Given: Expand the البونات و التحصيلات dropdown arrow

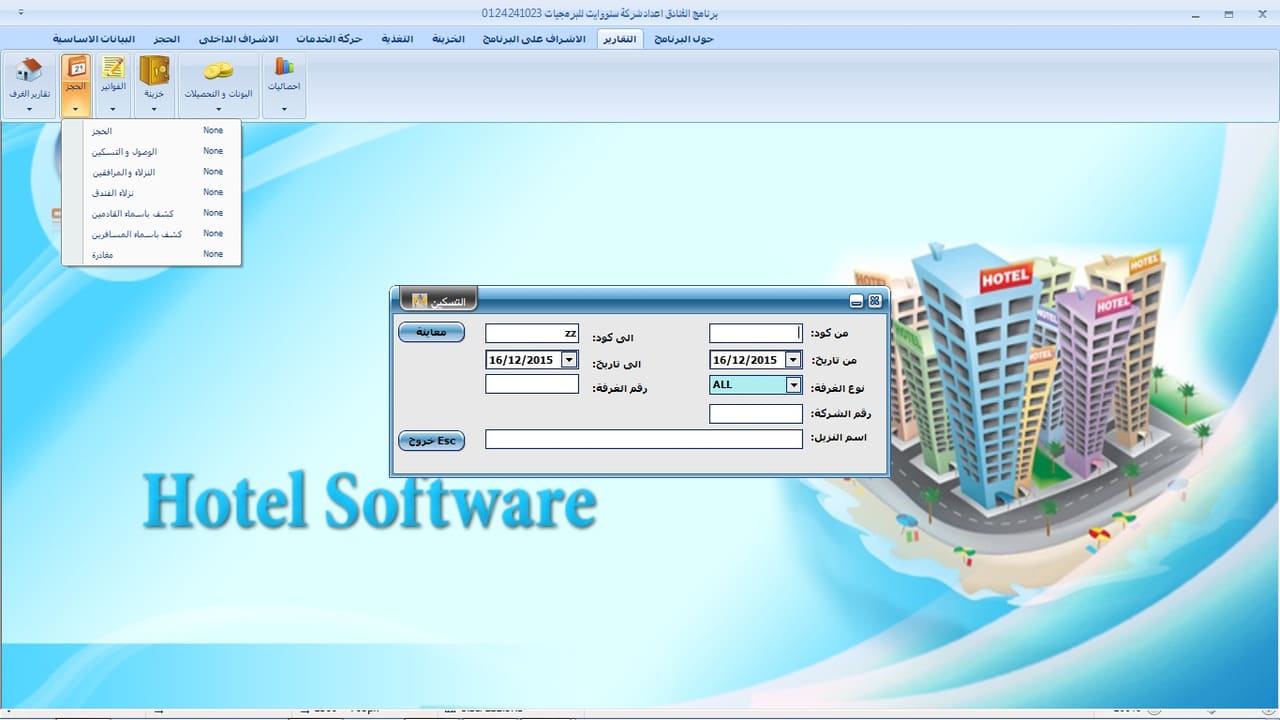Looking at the screenshot, I should tap(218, 109).
